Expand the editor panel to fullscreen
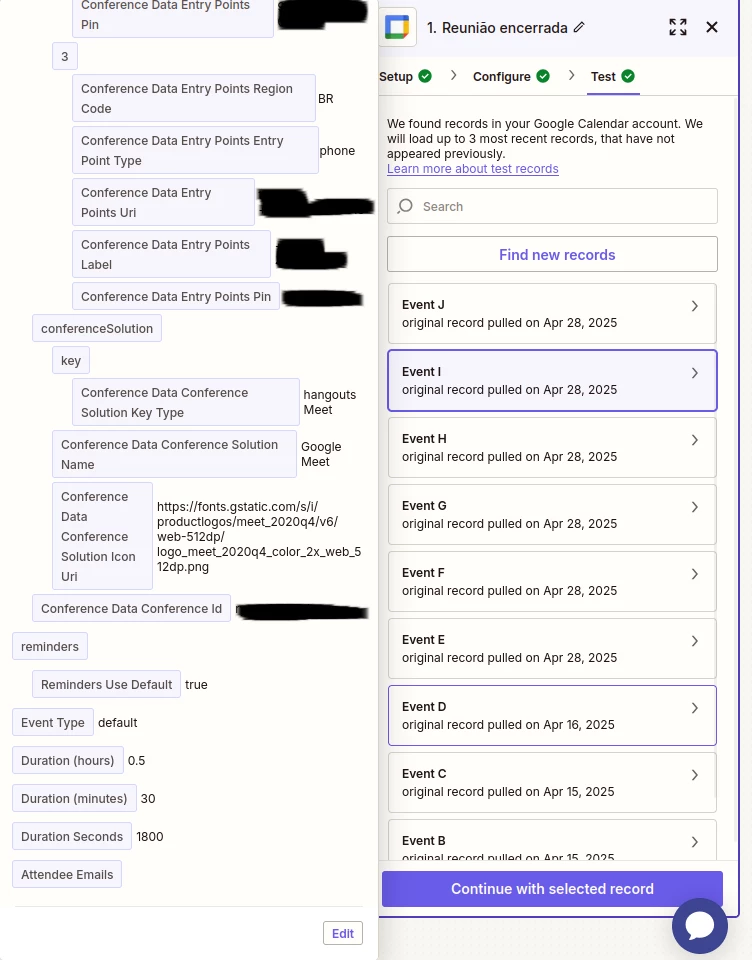The width and height of the screenshot is (752, 960). tap(678, 27)
